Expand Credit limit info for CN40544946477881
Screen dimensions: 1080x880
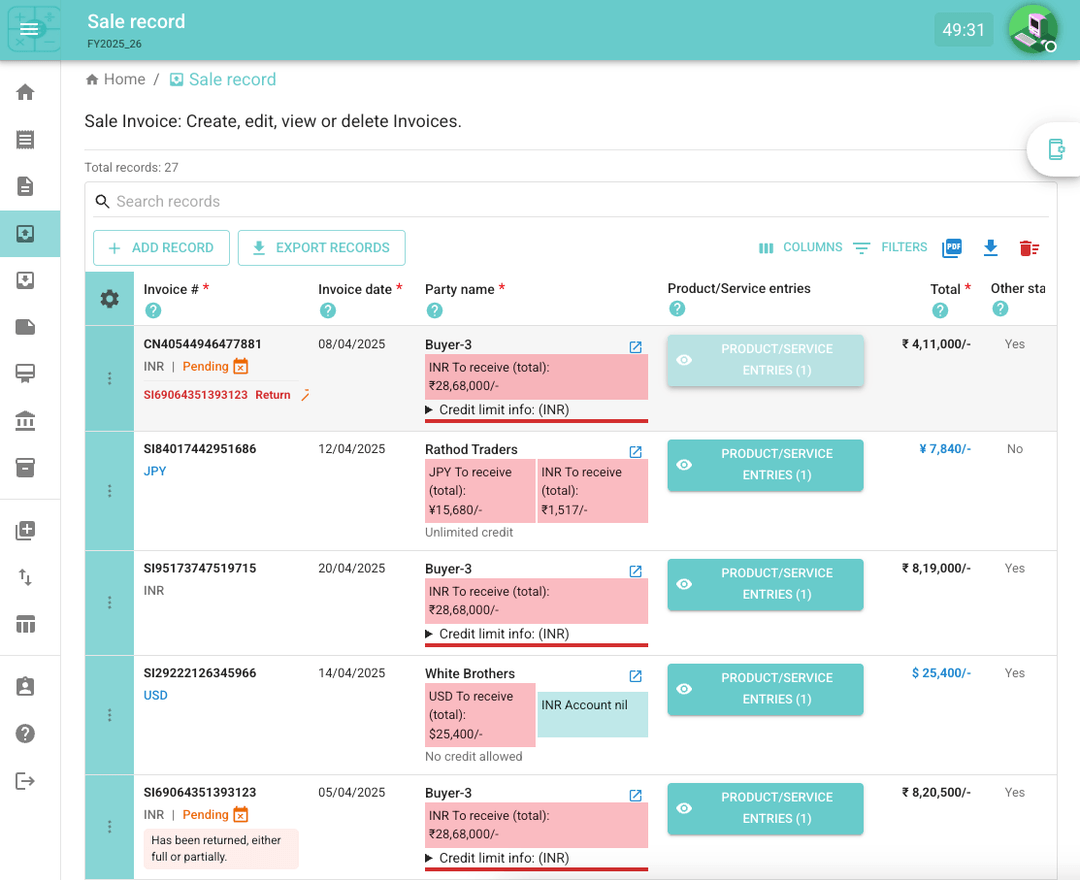coord(496,410)
